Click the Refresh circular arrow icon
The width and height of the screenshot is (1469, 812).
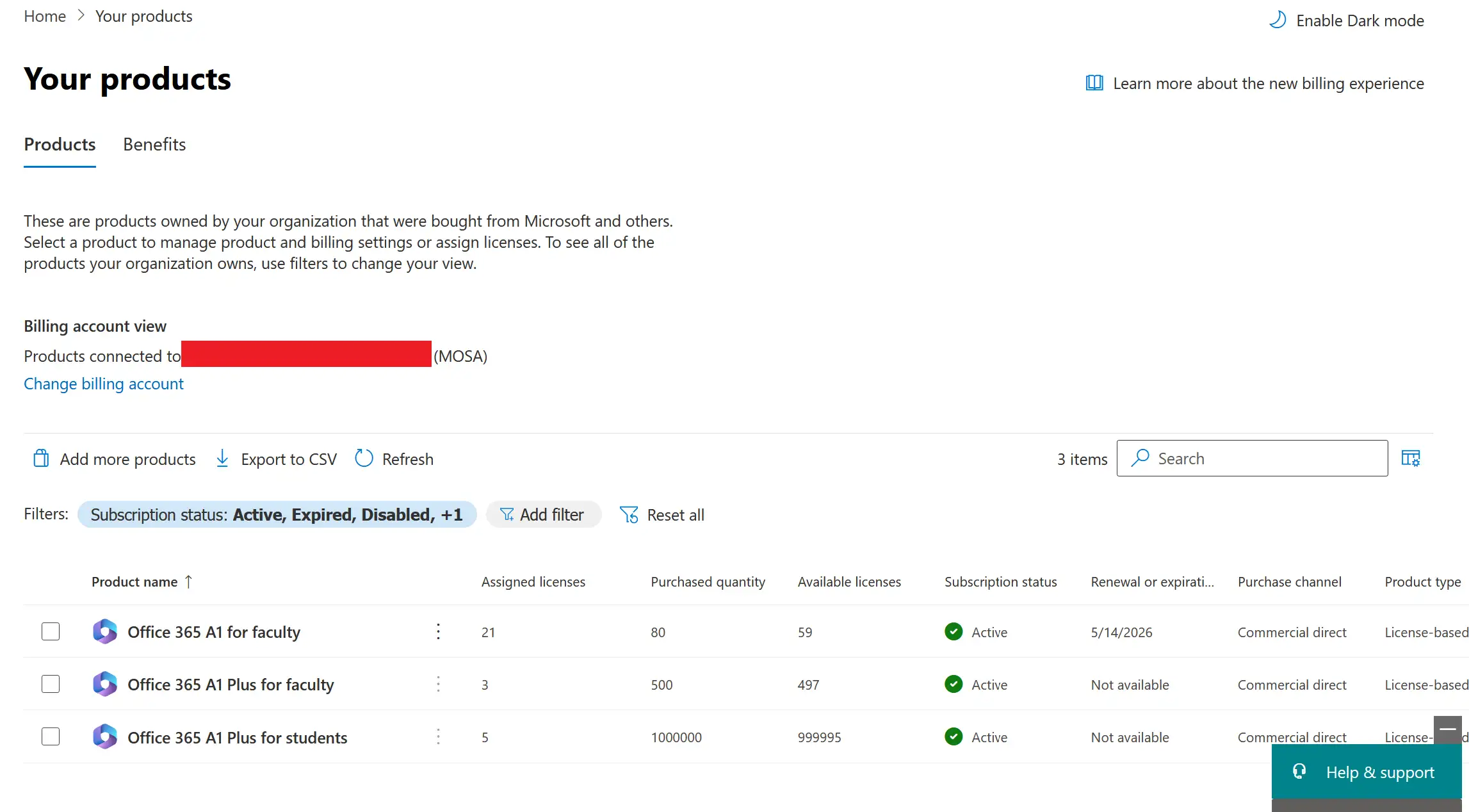(364, 459)
